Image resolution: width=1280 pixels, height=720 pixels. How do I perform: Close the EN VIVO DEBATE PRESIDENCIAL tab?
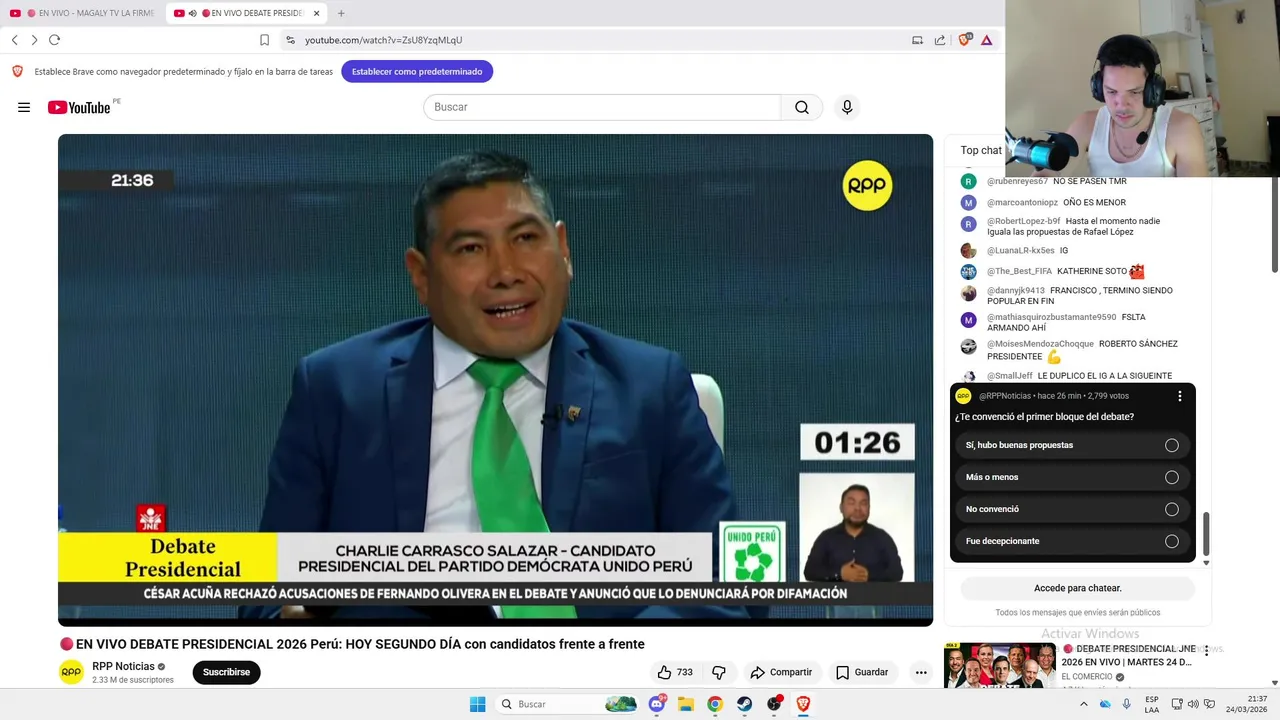pos(317,13)
